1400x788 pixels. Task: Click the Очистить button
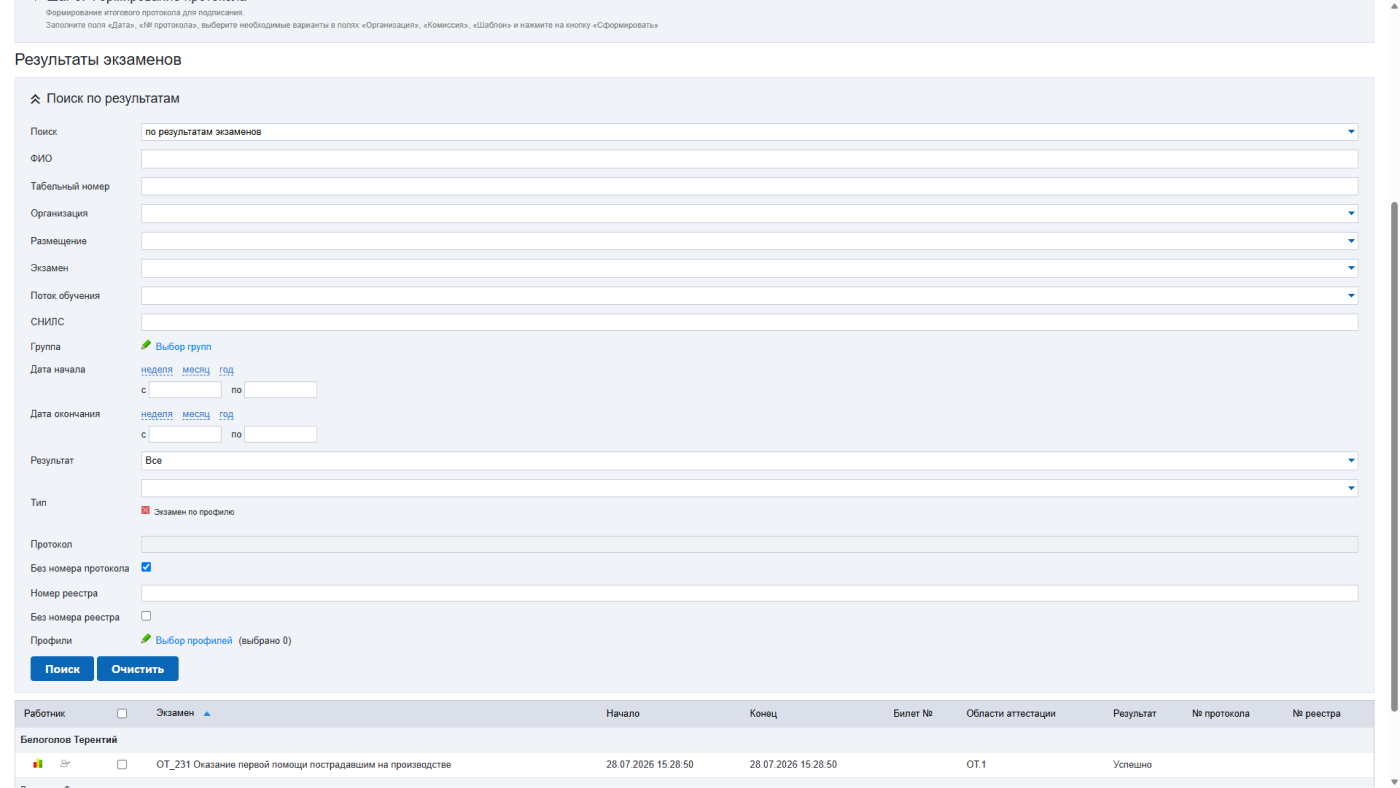(x=138, y=669)
